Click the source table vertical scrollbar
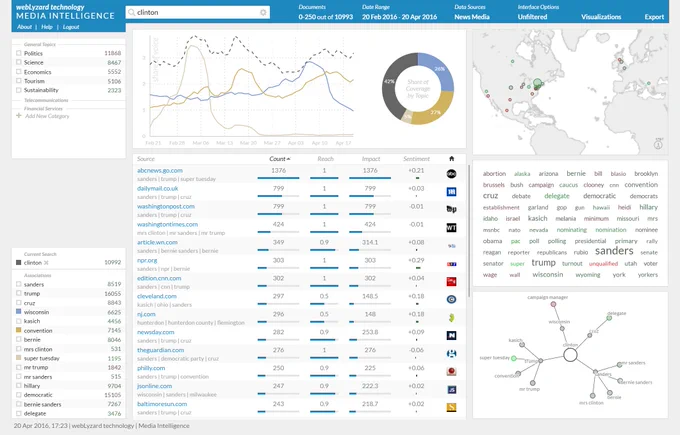The image size is (680, 435). 469,230
